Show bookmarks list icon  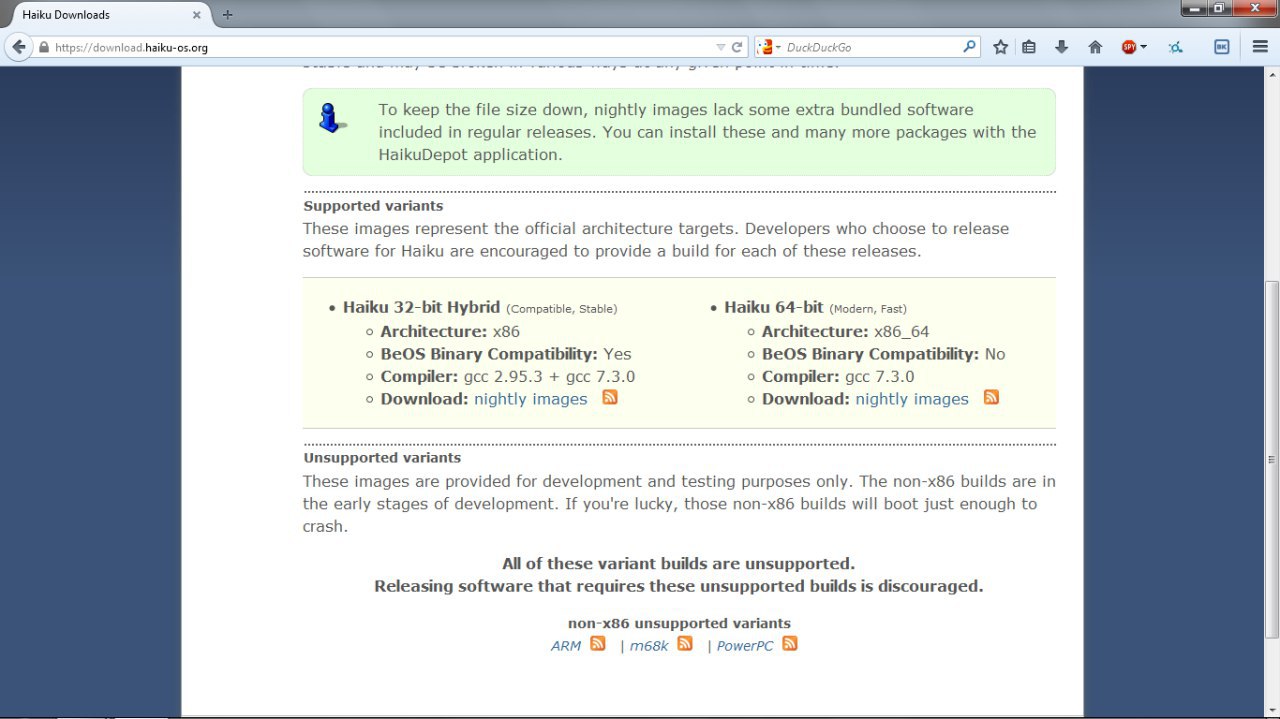pos(1029,47)
